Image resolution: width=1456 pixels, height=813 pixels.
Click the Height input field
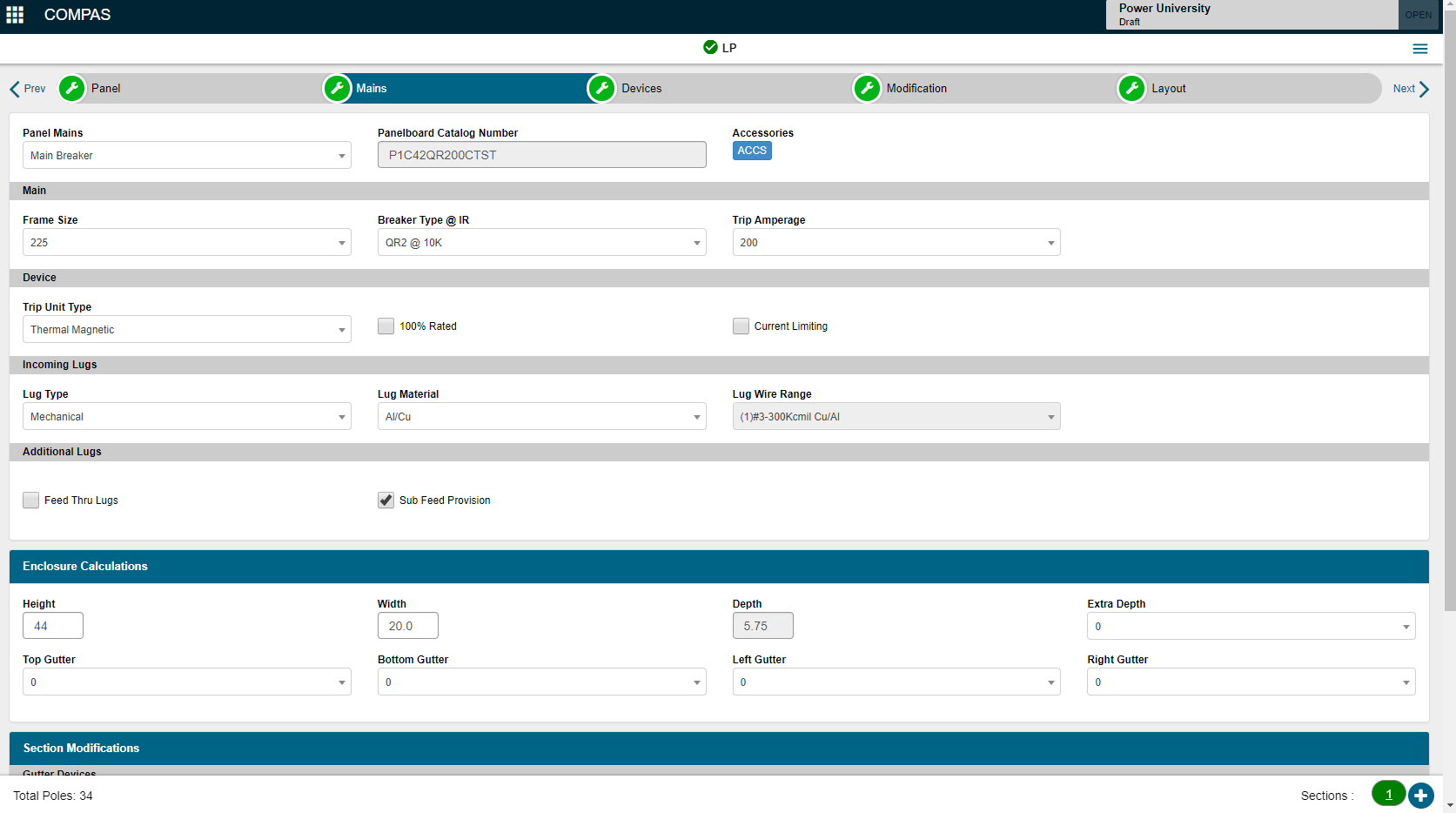coord(53,626)
